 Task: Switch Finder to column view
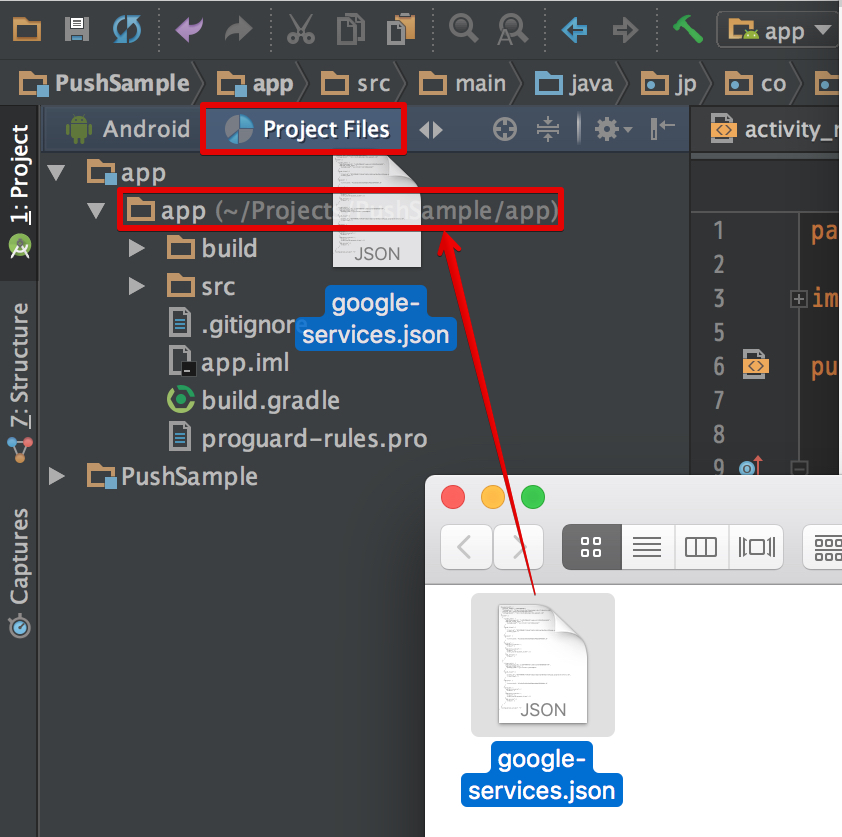tap(701, 547)
